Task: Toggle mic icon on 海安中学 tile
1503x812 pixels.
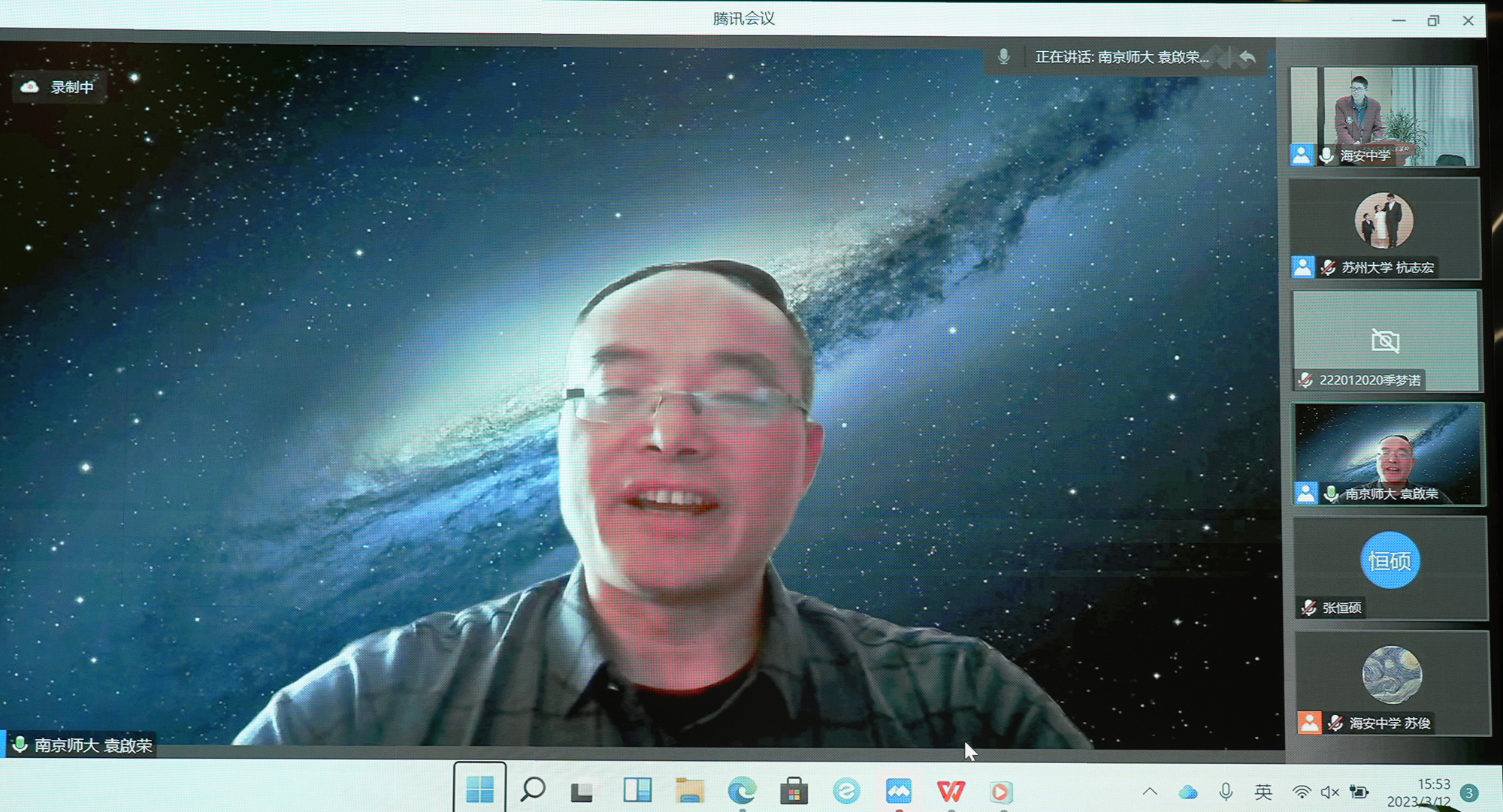Action: (1327, 155)
